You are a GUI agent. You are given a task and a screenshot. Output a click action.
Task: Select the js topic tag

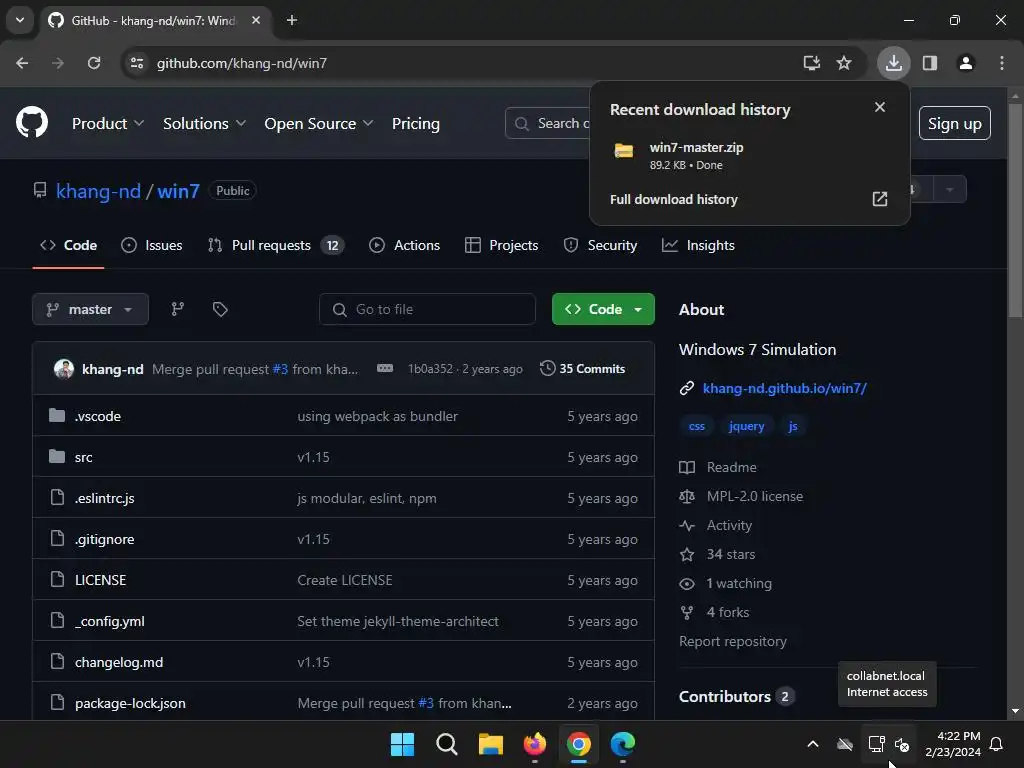tap(792, 426)
